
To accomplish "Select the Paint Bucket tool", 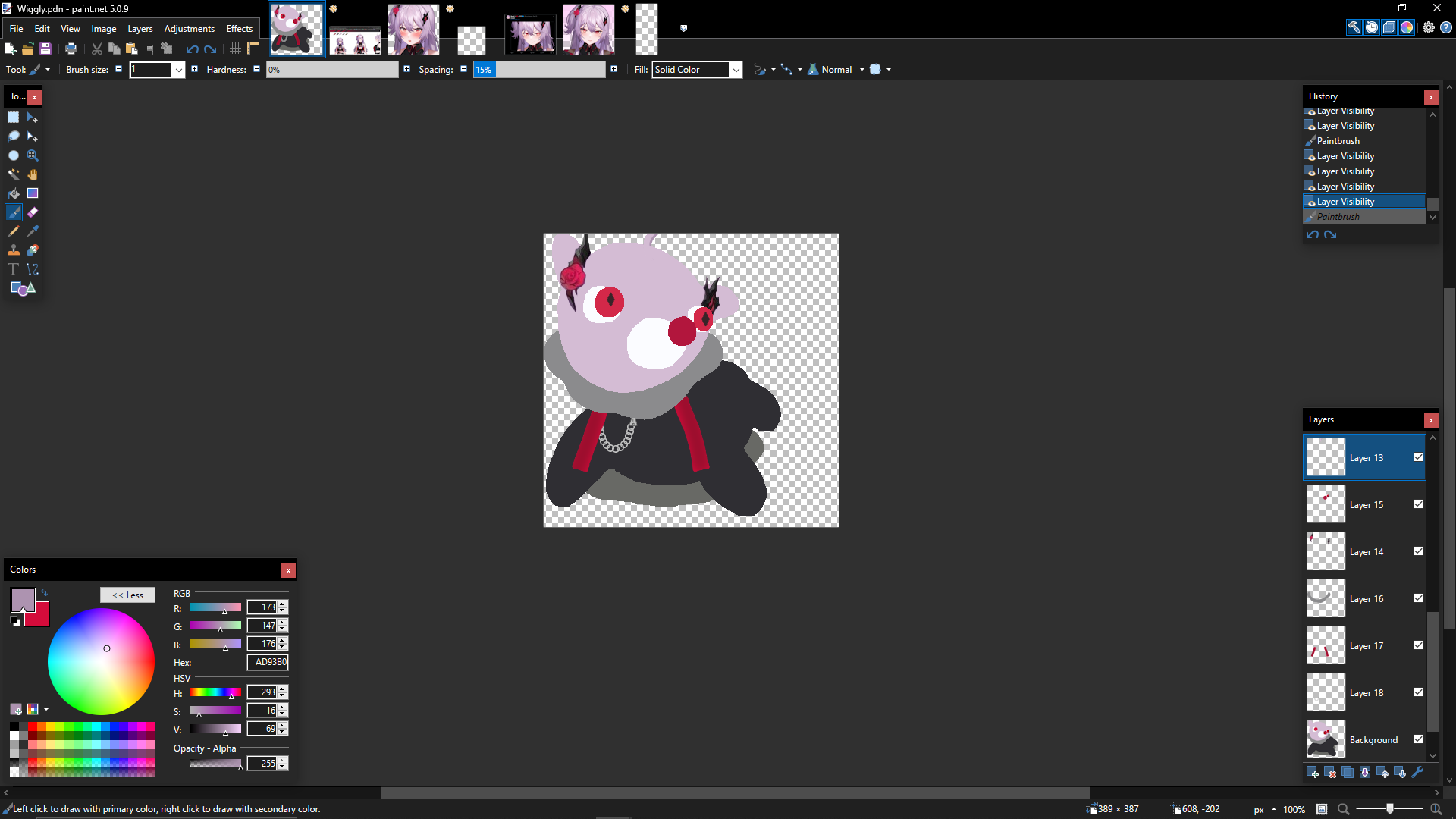I will (14, 193).
